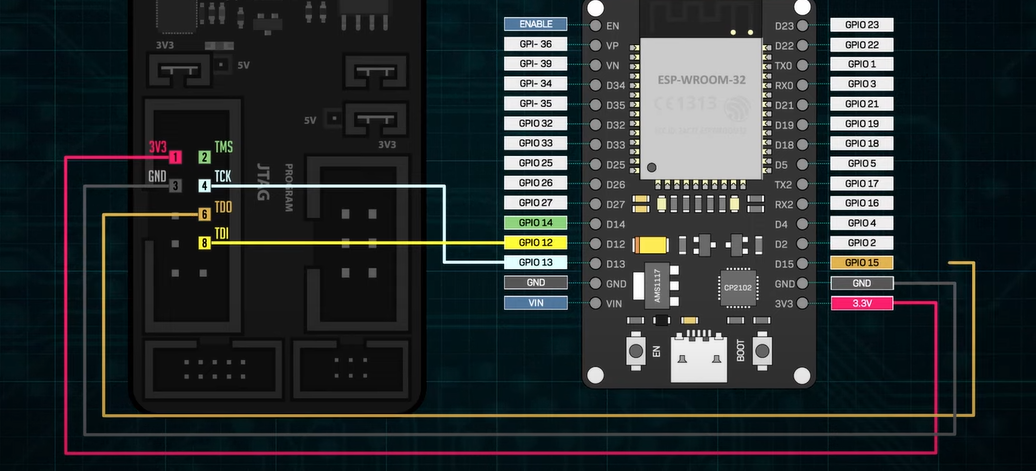
Task: Click the orange JTAG pin 6 TDO square
Action: (205, 215)
